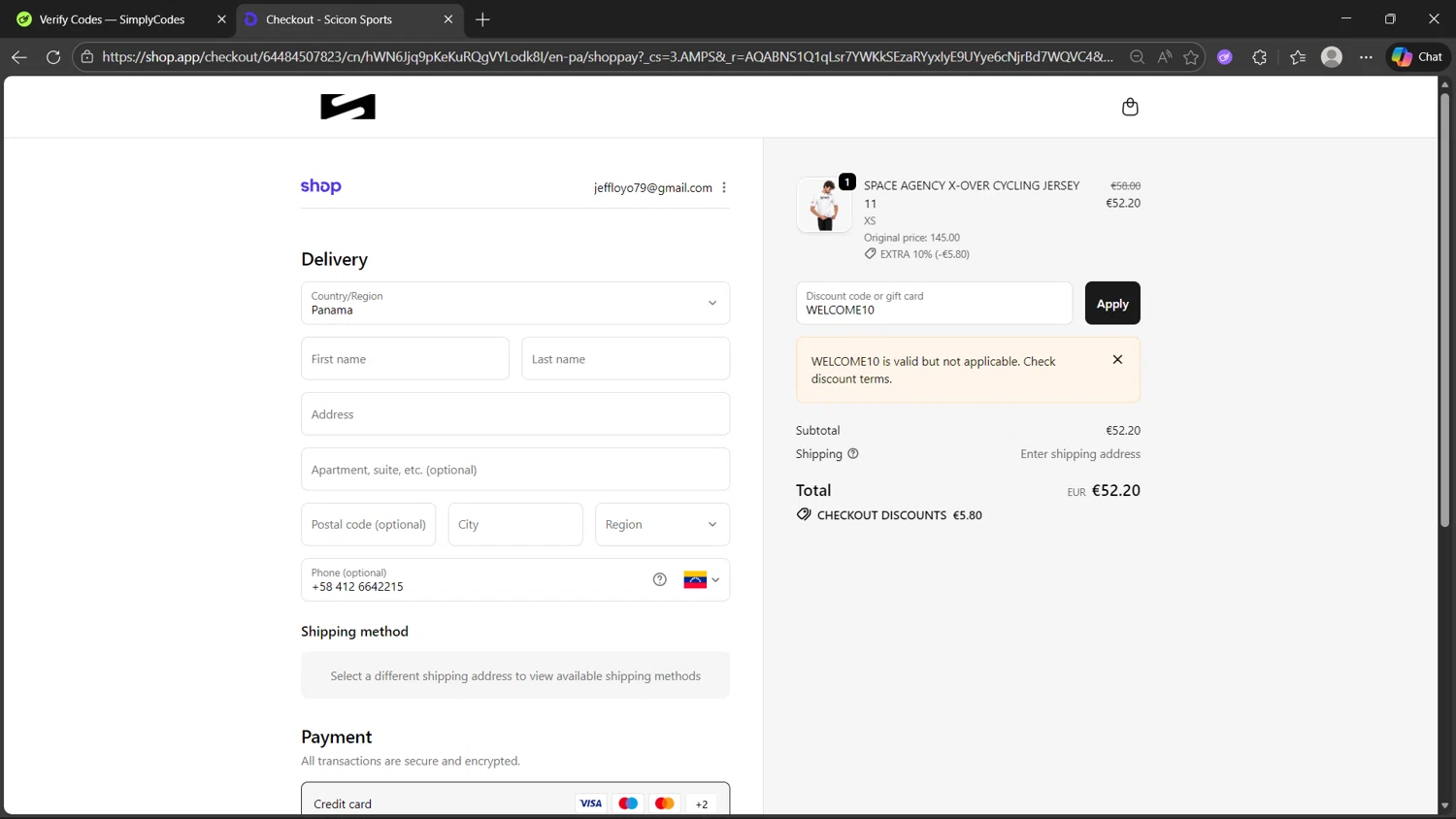Open browser settings and more menu
This screenshot has height=819, width=1456.
coord(1366,57)
